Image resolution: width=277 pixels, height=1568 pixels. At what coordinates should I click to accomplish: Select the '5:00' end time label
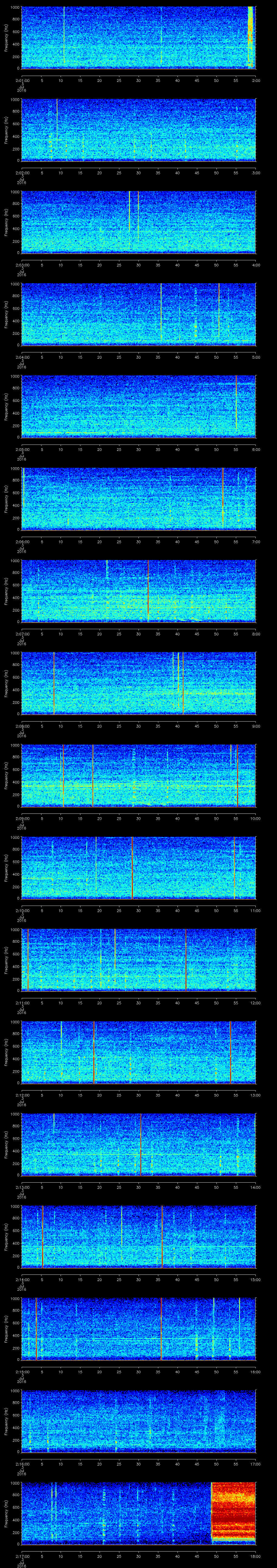click(256, 357)
